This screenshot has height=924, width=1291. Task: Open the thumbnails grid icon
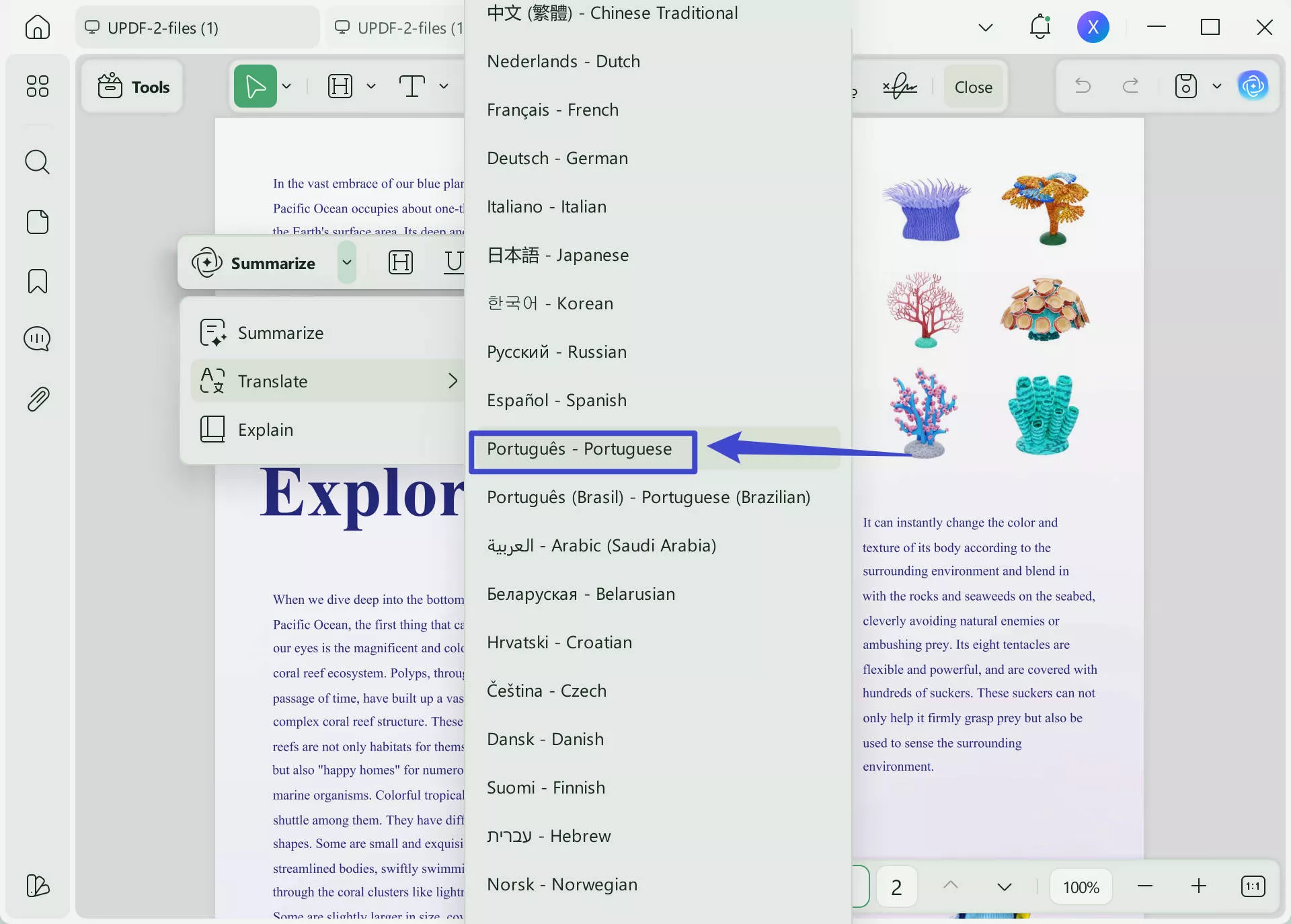point(38,86)
